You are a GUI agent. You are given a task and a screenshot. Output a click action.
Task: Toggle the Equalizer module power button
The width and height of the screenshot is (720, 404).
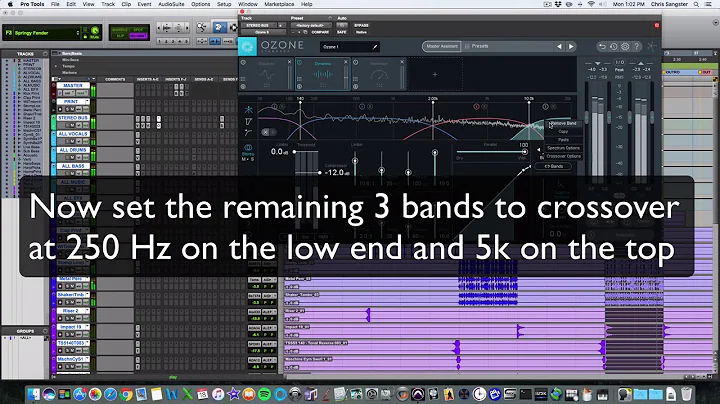pyautogui.click(x=243, y=62)
